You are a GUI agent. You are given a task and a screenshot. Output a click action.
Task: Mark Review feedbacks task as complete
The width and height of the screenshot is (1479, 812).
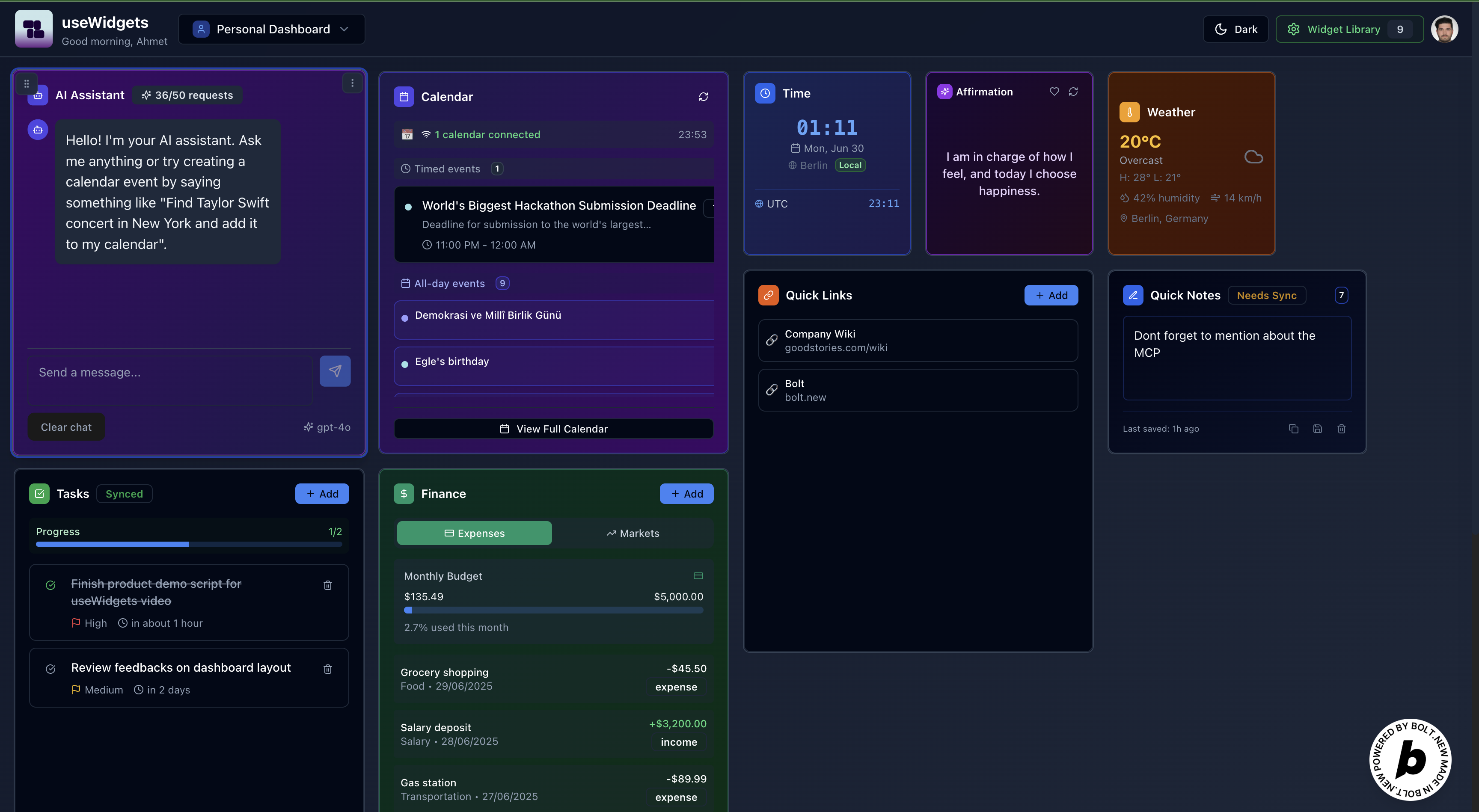(x=50, y=669)
